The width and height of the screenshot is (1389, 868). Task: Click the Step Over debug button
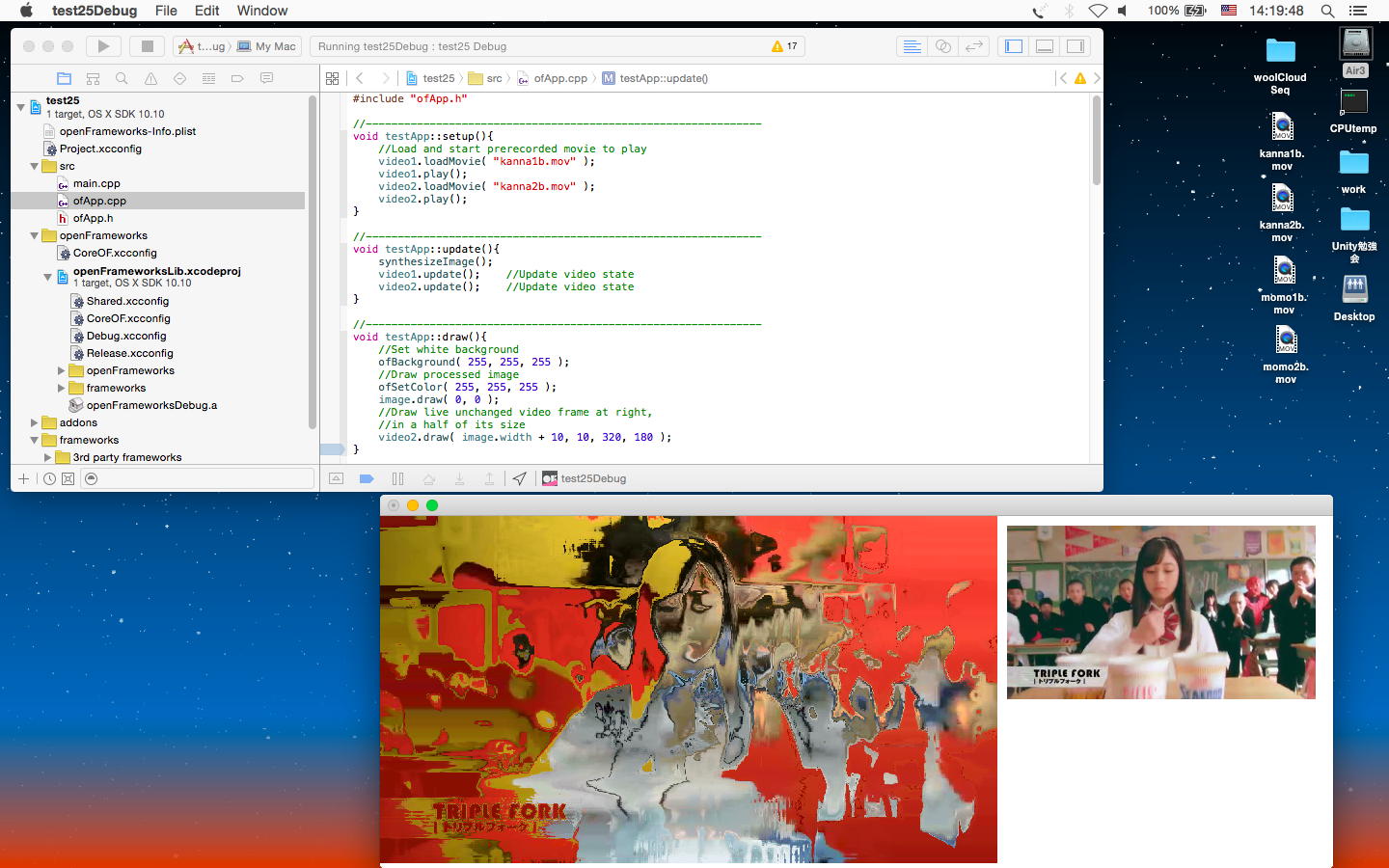[x=428, y=478]
